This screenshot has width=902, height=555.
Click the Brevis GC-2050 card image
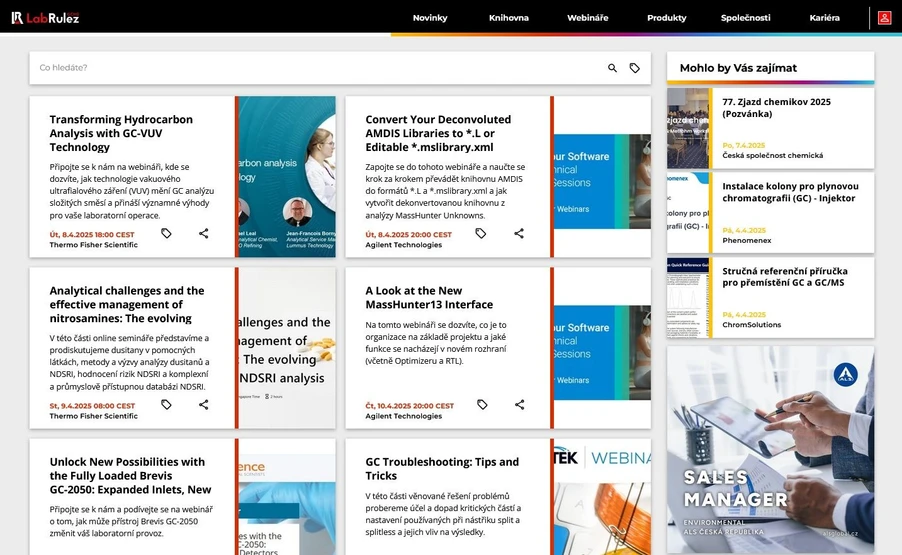pos(286,497)
